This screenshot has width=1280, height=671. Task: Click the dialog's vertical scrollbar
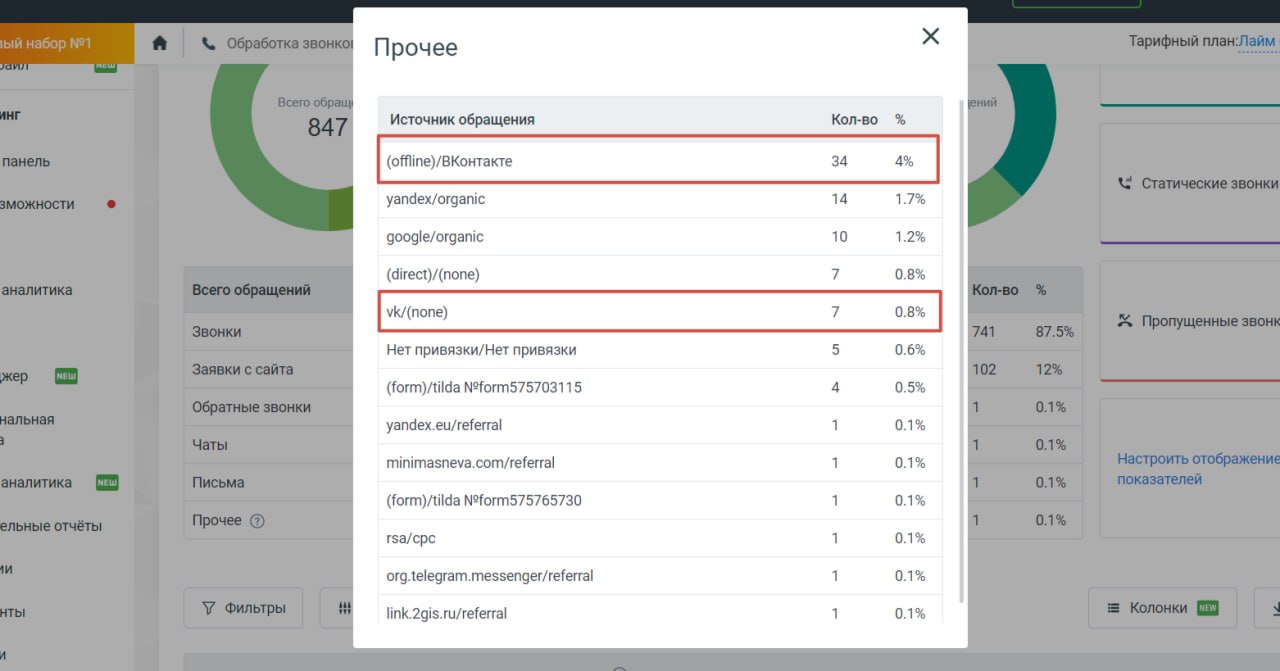click(x=960, y=350)
